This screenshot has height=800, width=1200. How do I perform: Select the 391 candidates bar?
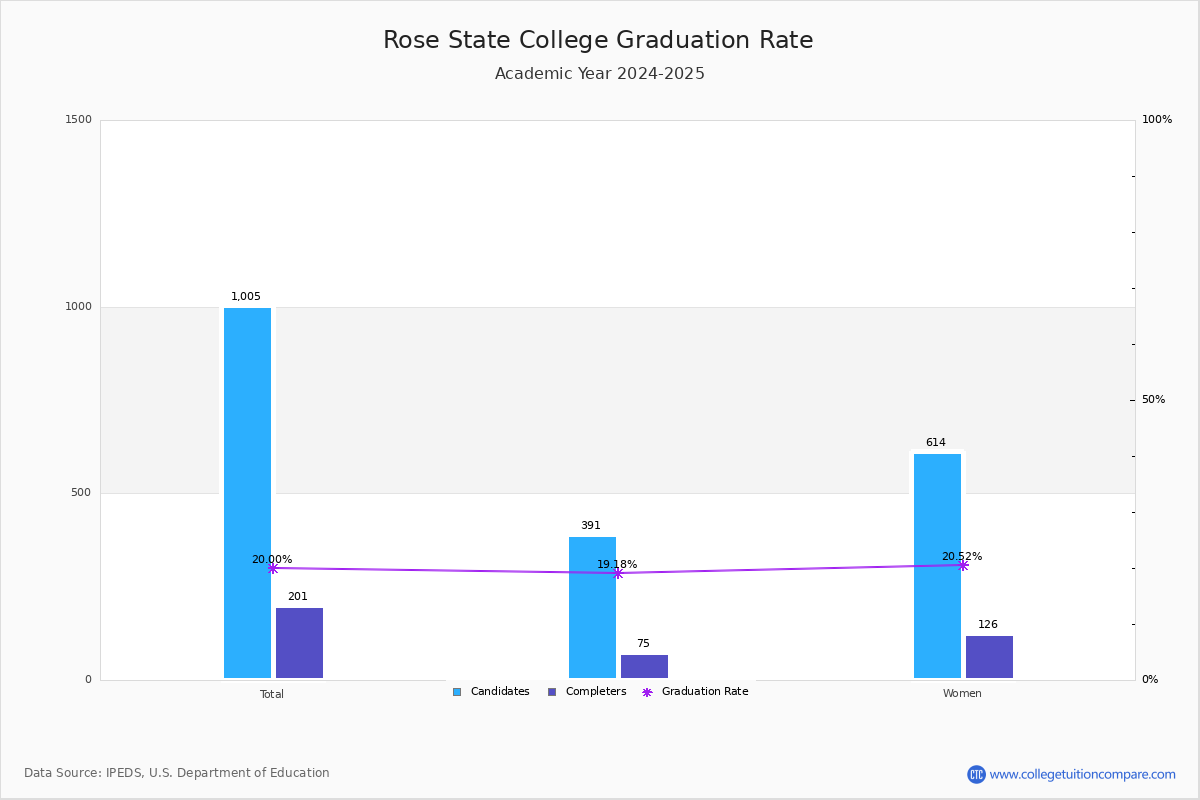[592, 607]
